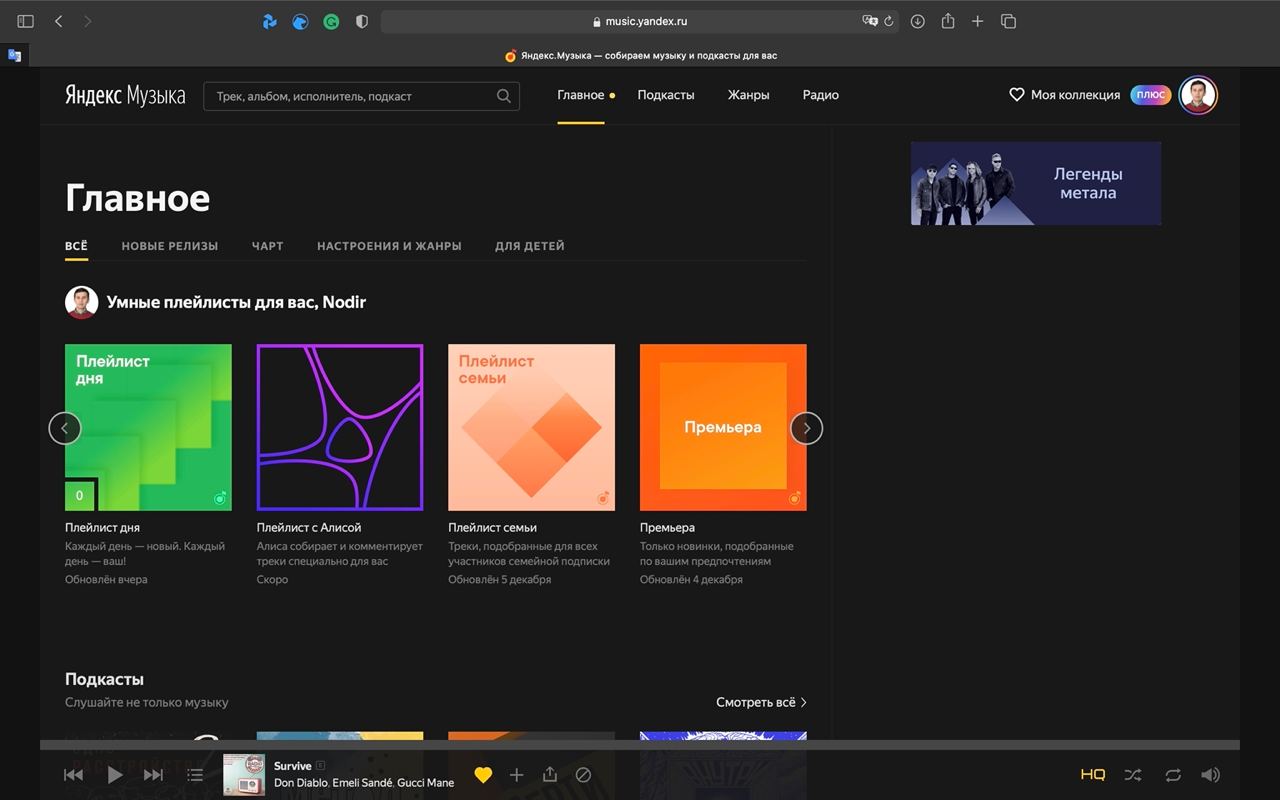Play the current track Survive

tap(115, 775)
